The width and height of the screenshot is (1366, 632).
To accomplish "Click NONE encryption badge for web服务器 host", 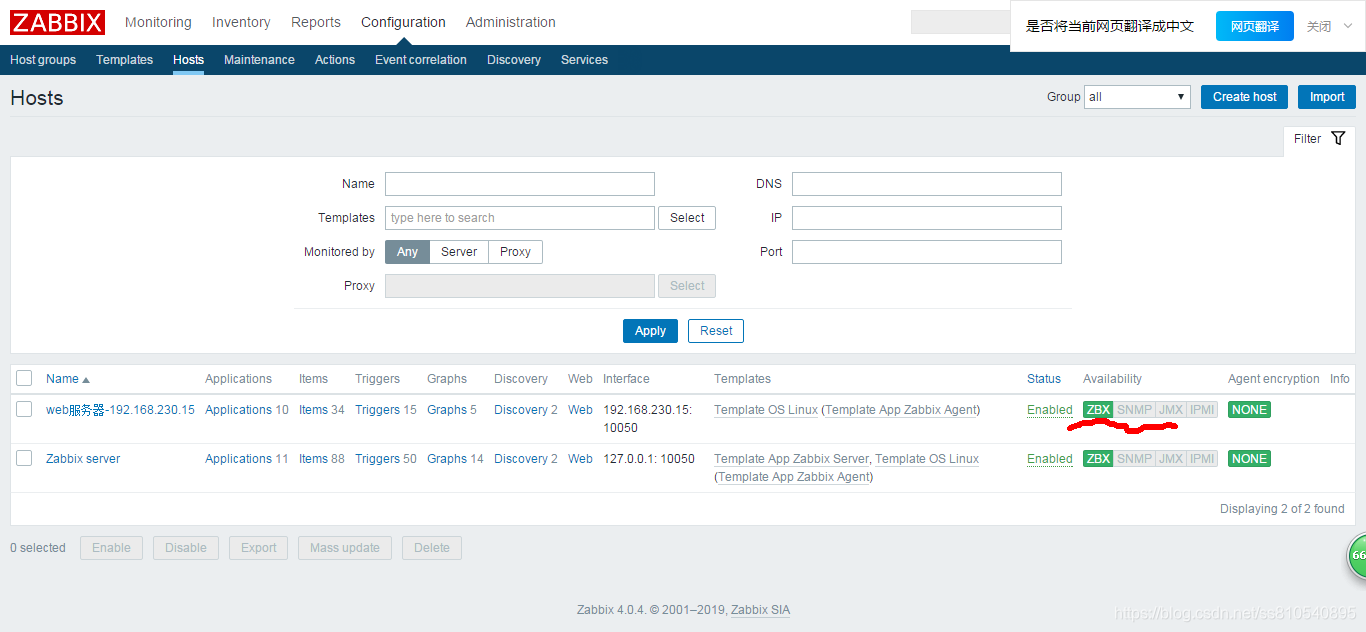I will coord(1249,410).
